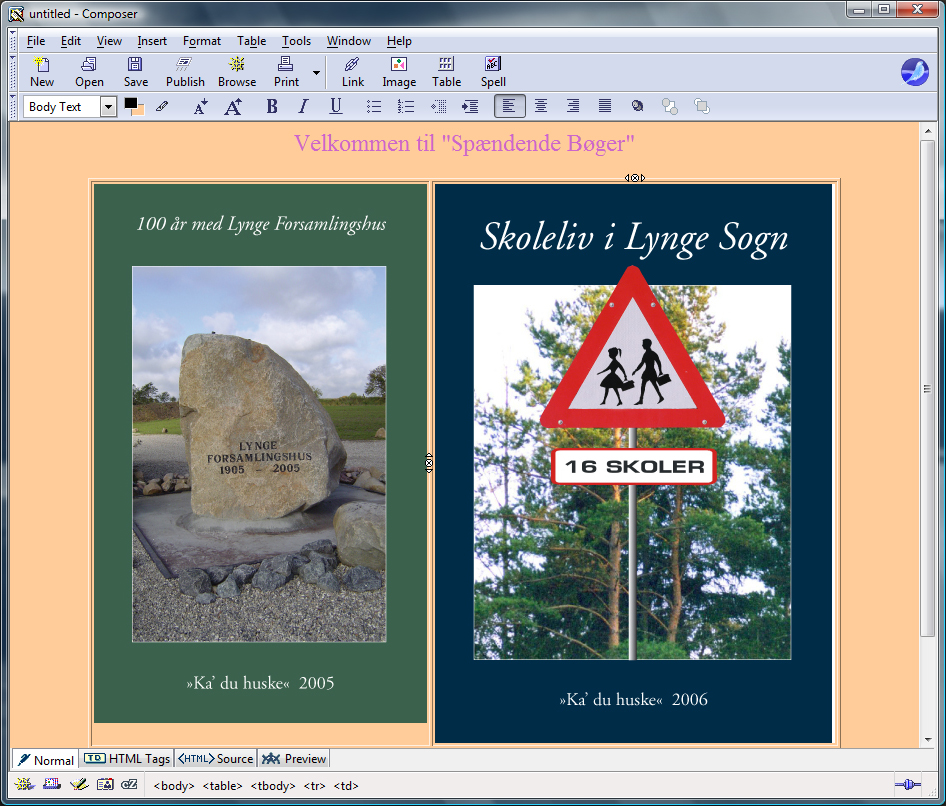Screen dimensions: 946x806
Task: Click the highlighter pen icon
Action: coord(162,106)
